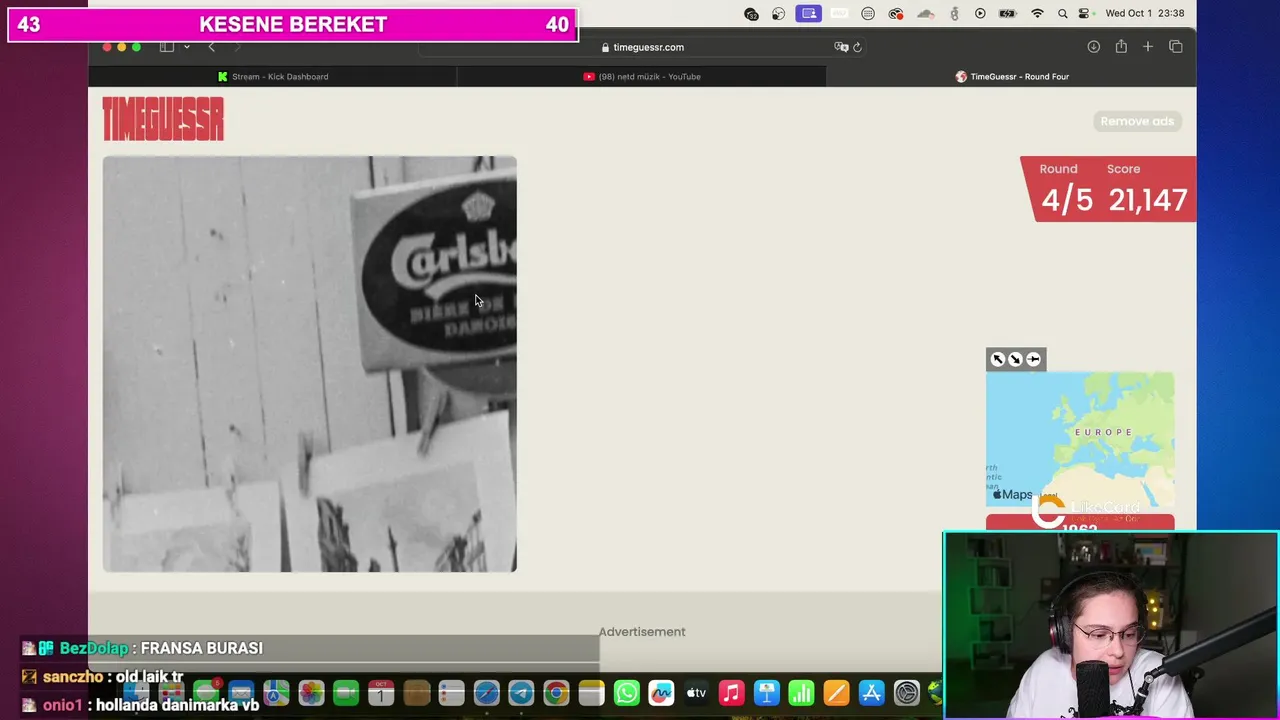This screenshot has width=1280, height=720.
Task: Click the battery status icon
Action: point(1008,13)
